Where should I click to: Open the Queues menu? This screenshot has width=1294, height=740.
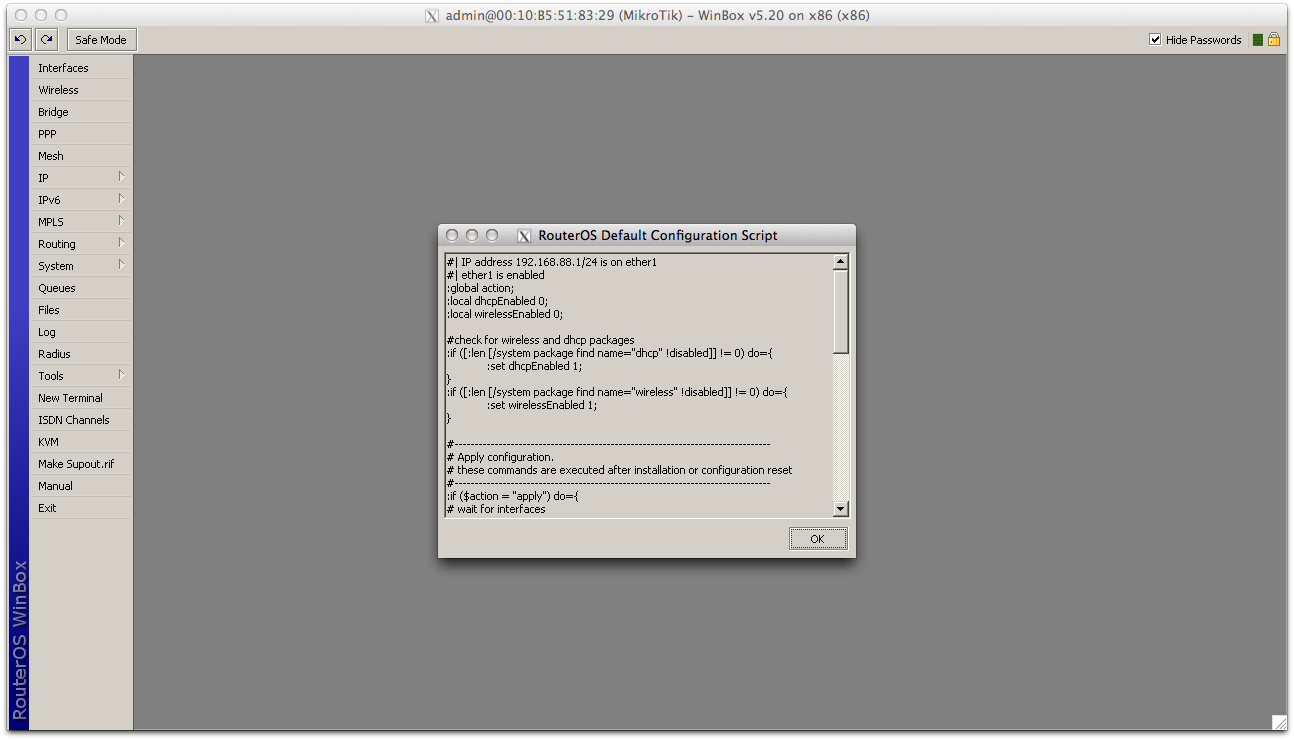pos(81,288)
